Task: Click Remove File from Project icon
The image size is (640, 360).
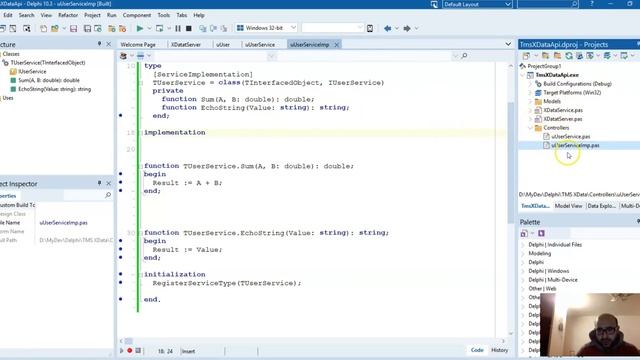Action: tap(122, 29)
